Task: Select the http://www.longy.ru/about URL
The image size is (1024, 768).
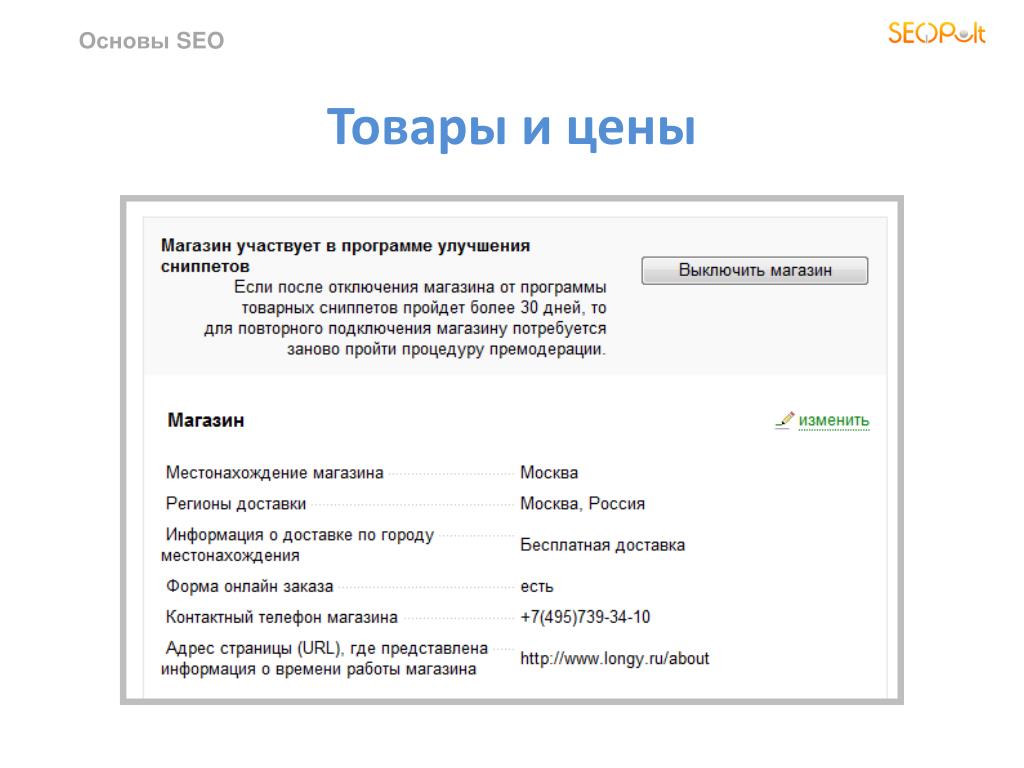Action: point(614,658)
